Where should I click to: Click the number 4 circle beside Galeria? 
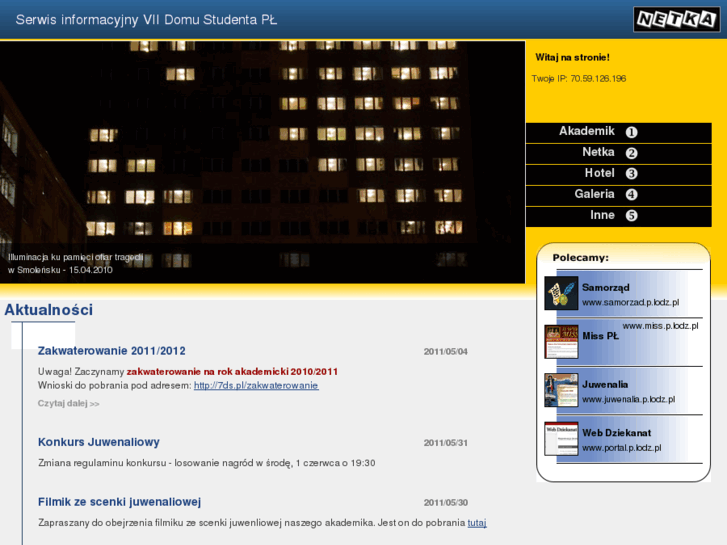(631, 194)
